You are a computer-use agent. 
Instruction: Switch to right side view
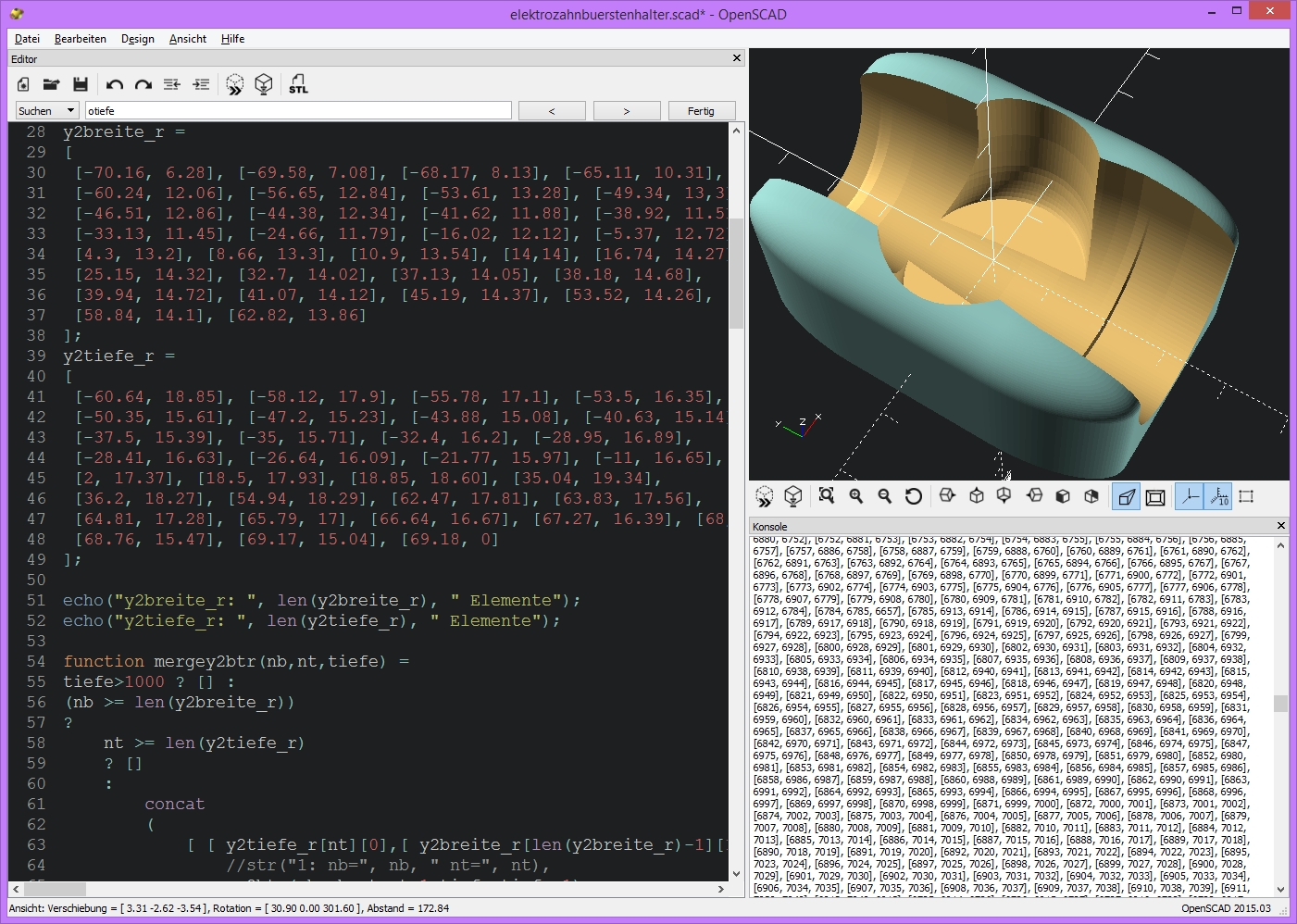coord(947,497)
